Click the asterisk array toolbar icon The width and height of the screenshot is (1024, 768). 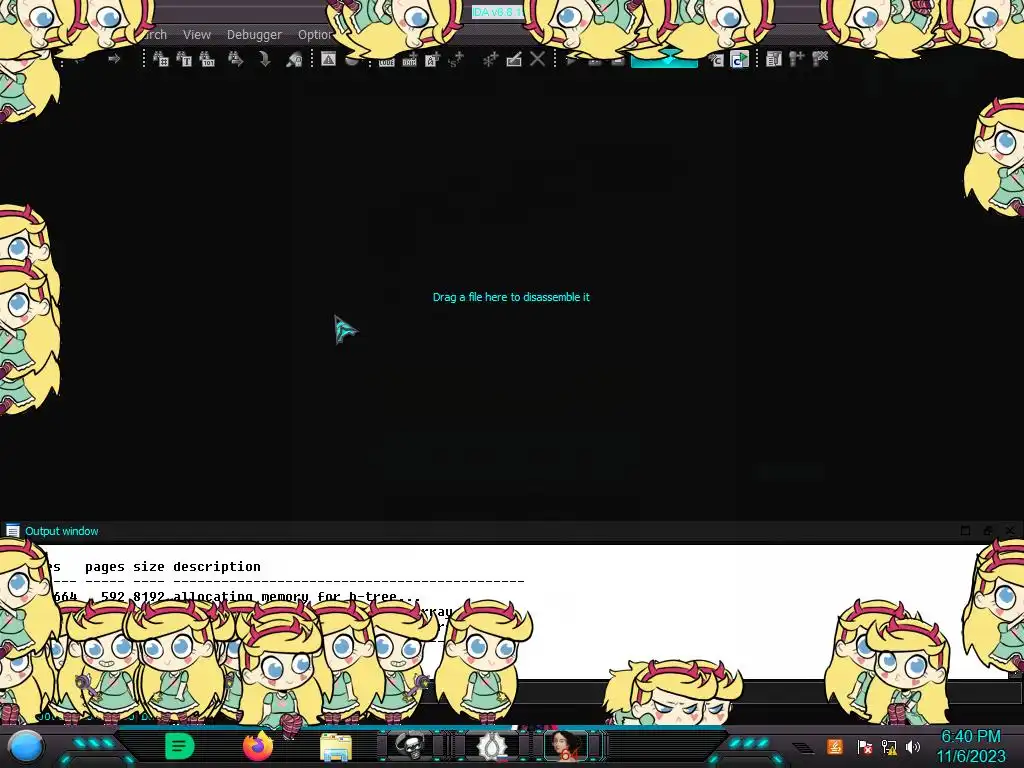click(x=490, y=59)
